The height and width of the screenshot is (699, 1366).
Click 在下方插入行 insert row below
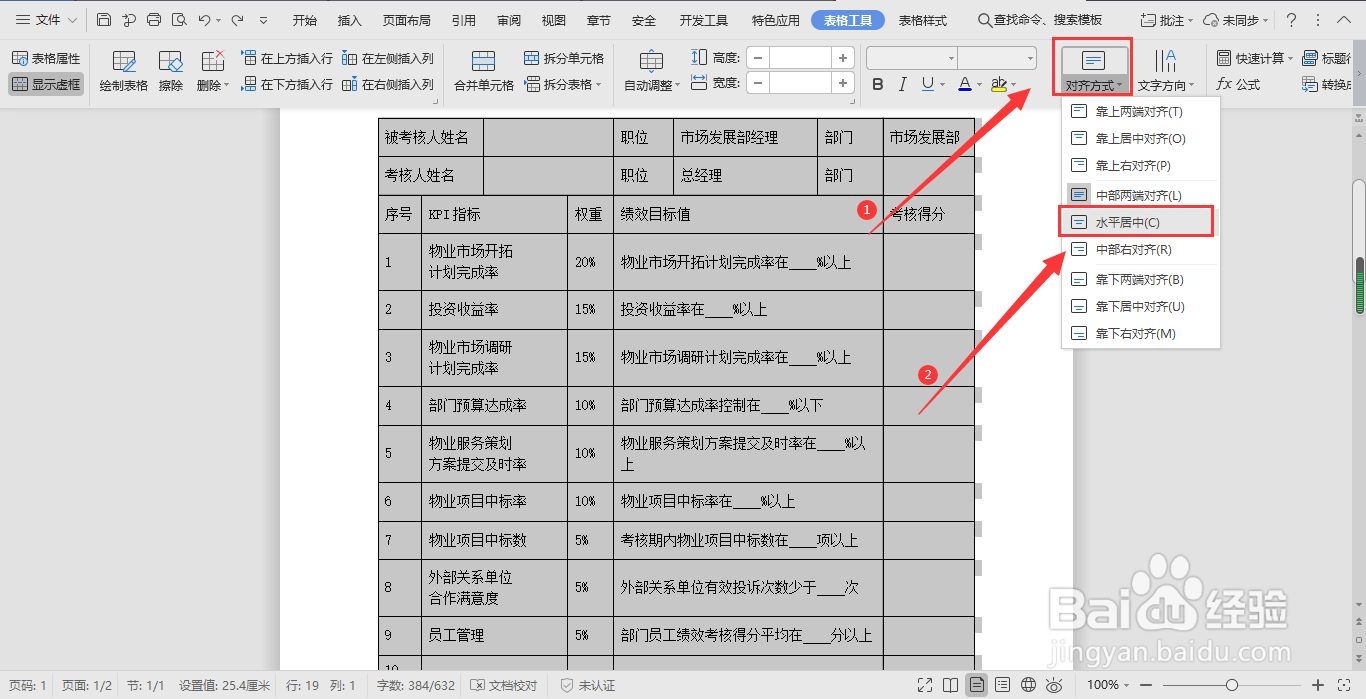(287, 85)
